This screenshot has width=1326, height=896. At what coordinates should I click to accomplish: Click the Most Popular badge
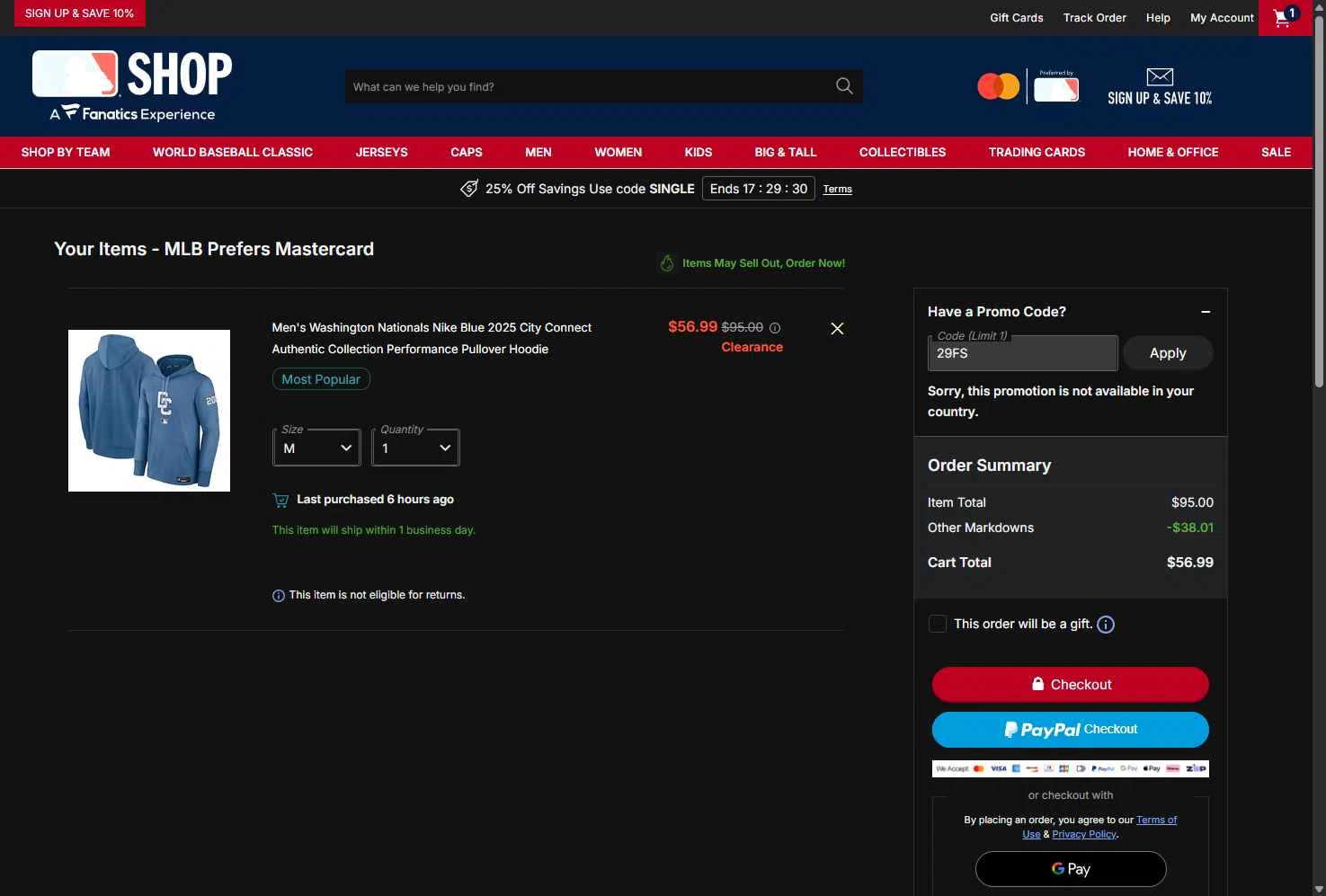[x=321, y=380]
